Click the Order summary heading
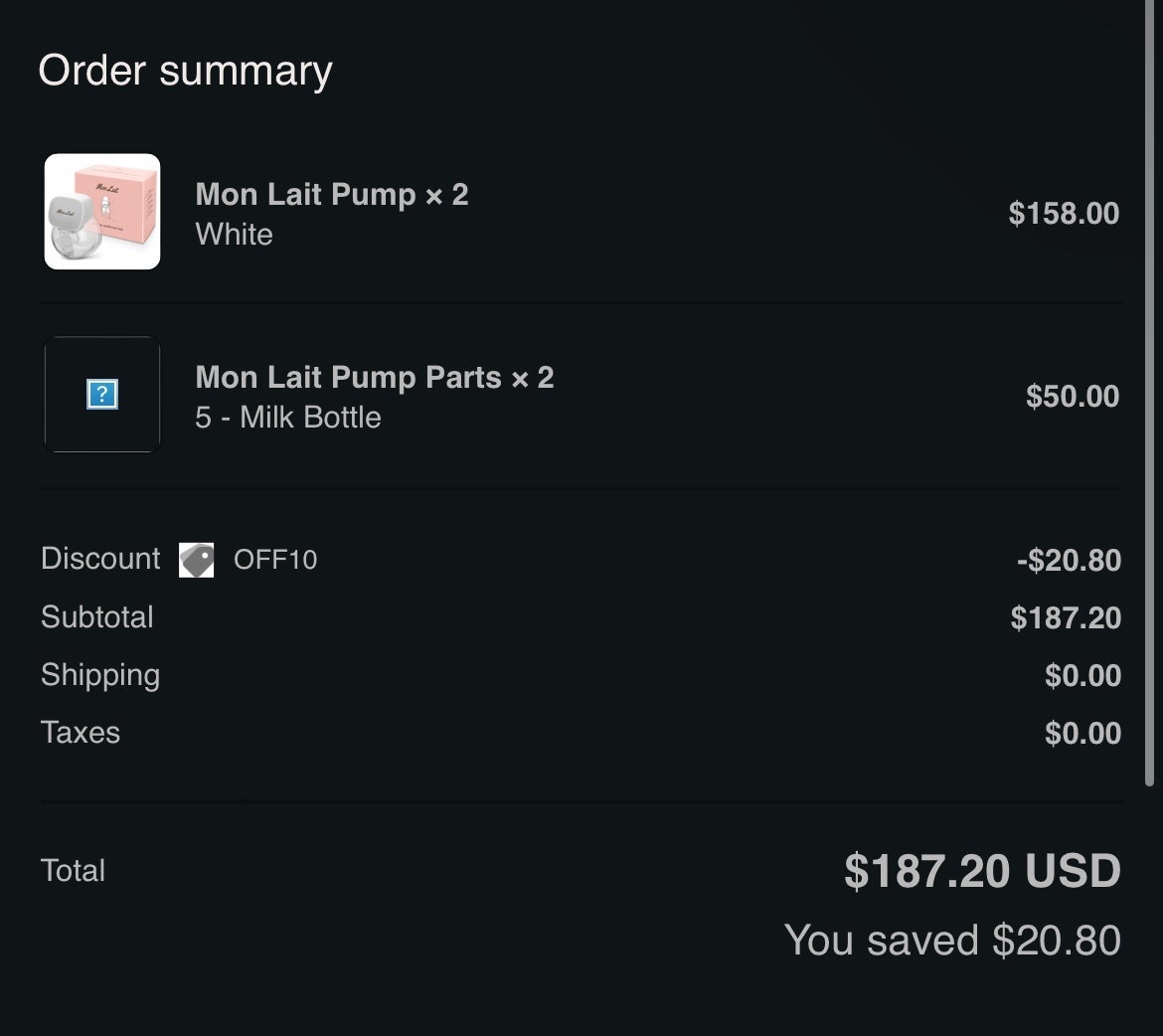 [186, 72]
